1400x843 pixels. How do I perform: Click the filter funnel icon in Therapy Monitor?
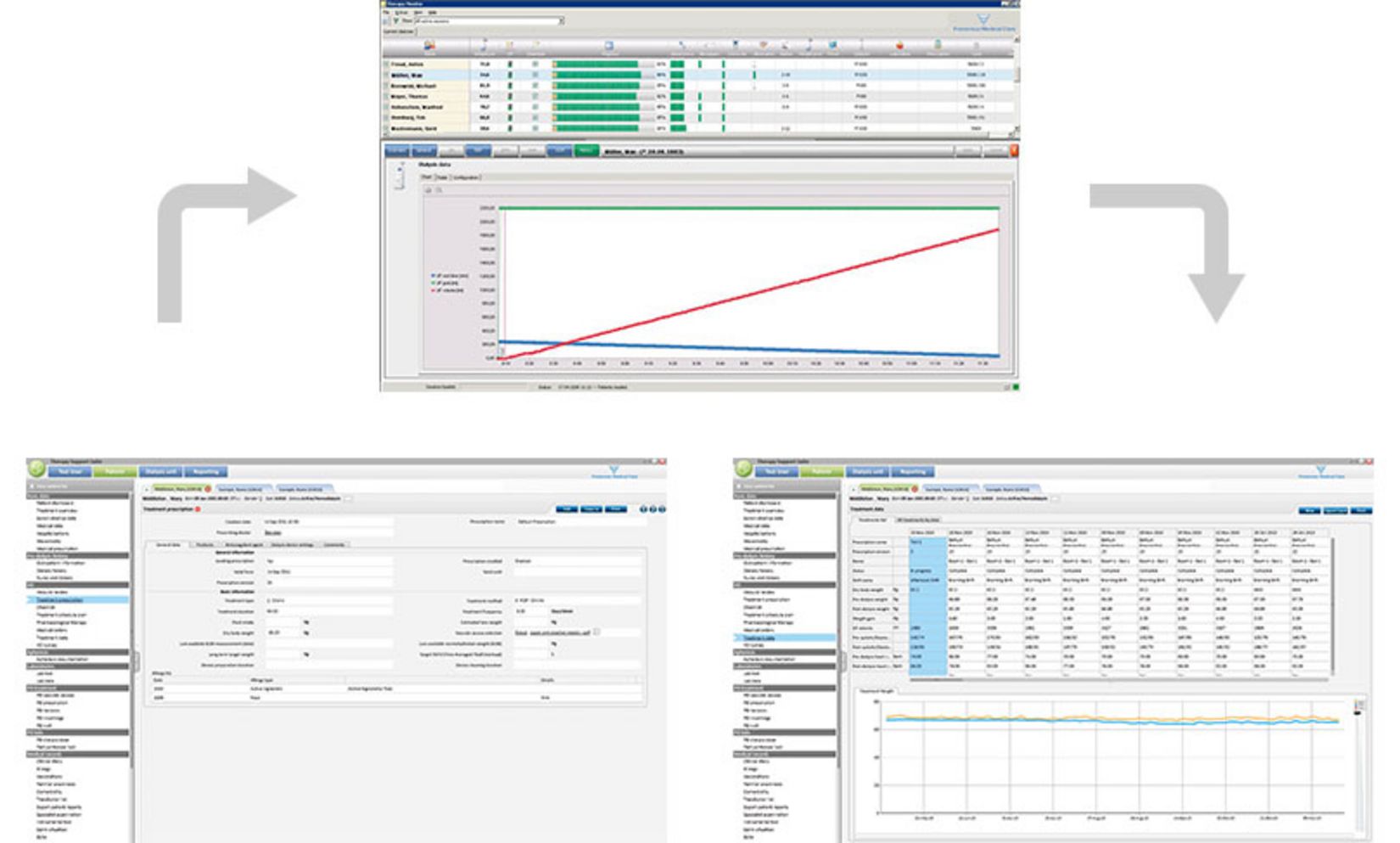(x=396, y=20)
